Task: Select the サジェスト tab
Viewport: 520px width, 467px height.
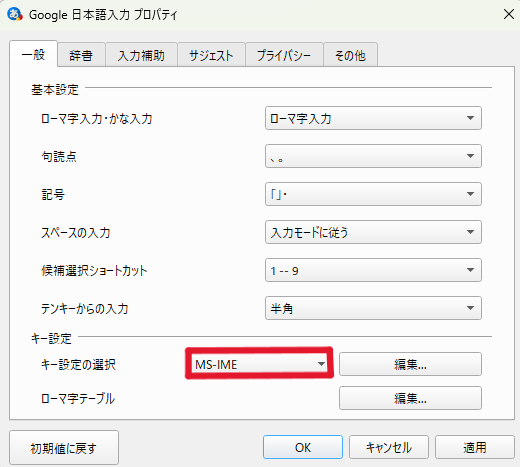Action: (211, 55)
